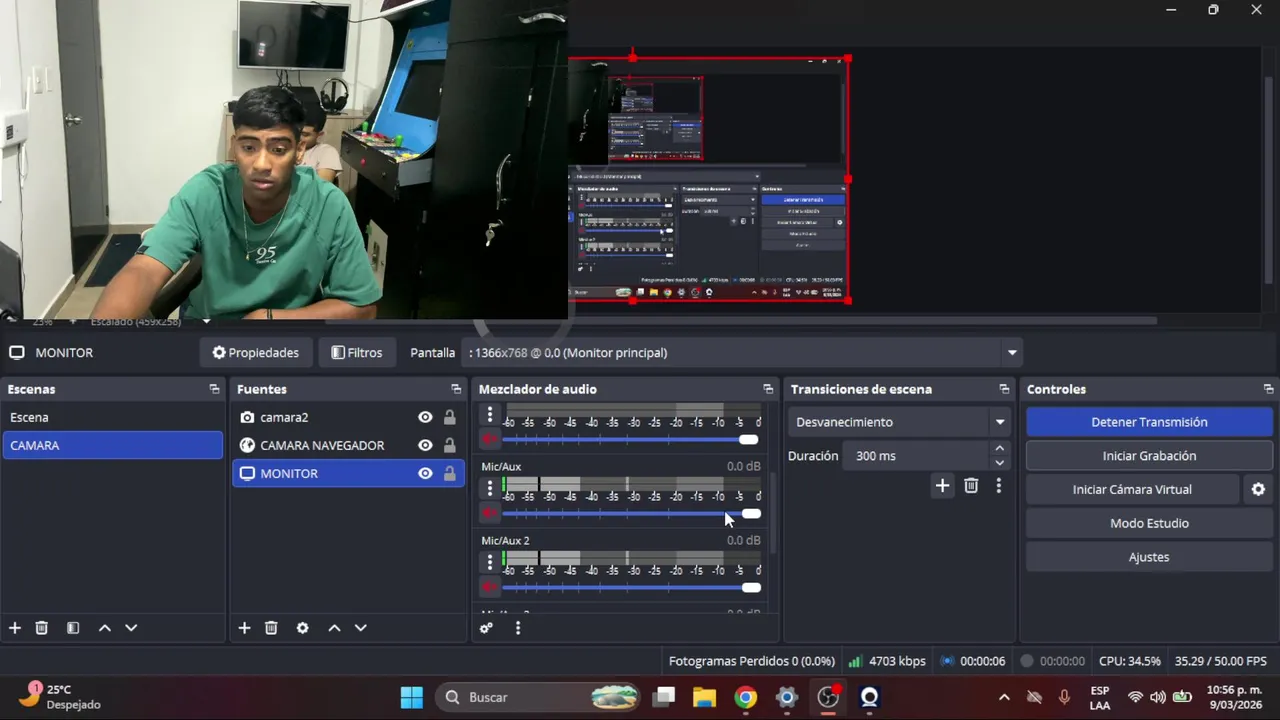Increase Duración with the up stepper arrow
1280x720 pixels.
click(x=999, y=449)
